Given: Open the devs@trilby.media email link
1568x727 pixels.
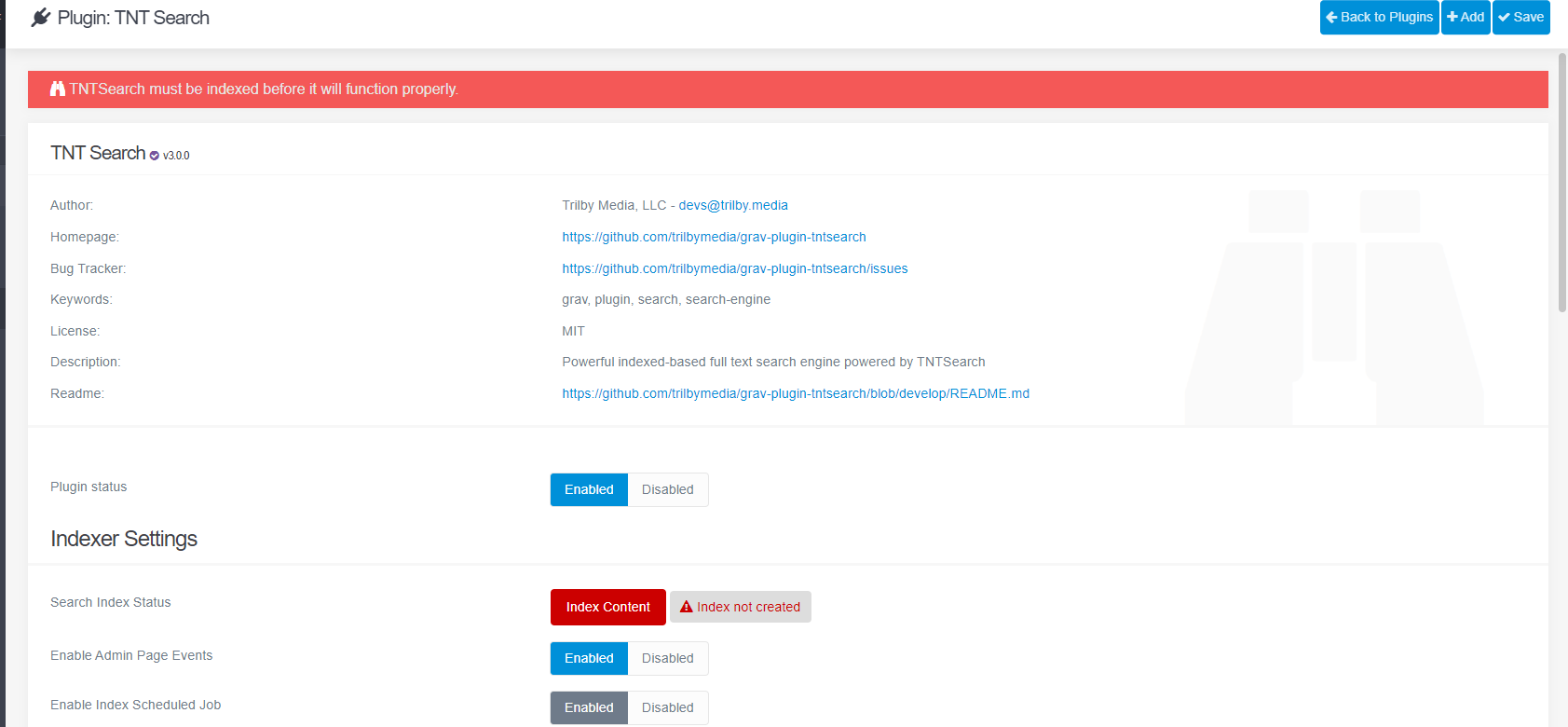Looking at the screenshot, I should point(733,205).
